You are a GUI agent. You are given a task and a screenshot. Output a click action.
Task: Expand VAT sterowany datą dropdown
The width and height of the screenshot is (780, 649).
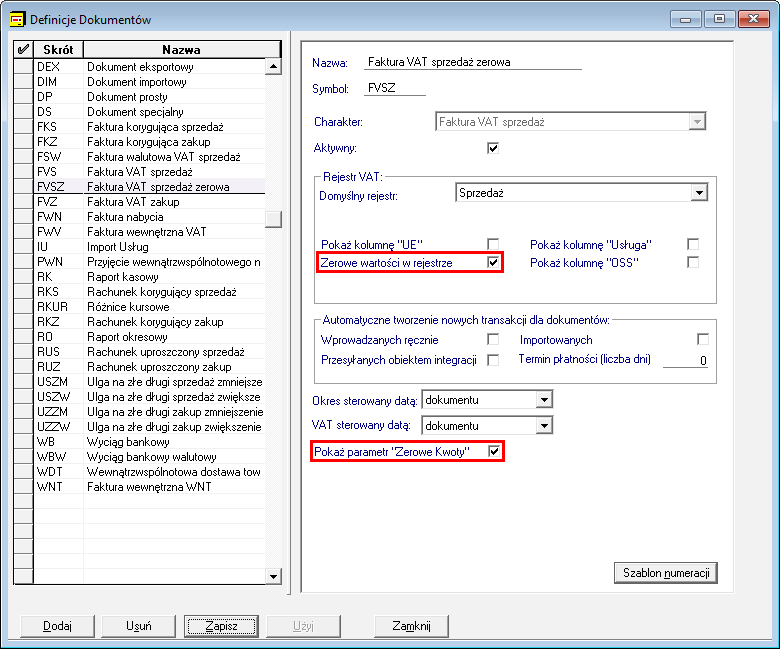pos(544,426)
